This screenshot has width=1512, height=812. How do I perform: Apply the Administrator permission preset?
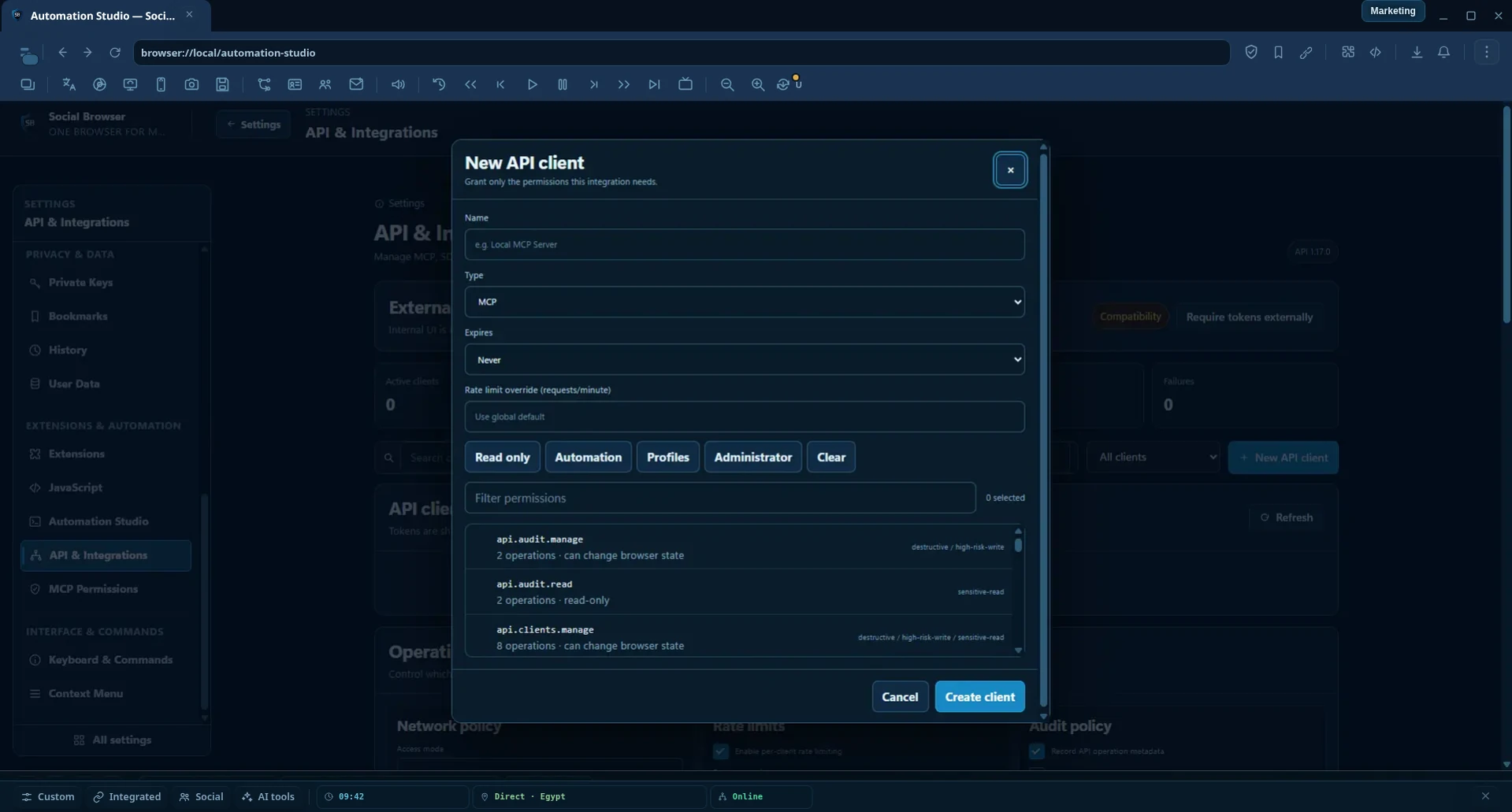[x=753, y=457]
